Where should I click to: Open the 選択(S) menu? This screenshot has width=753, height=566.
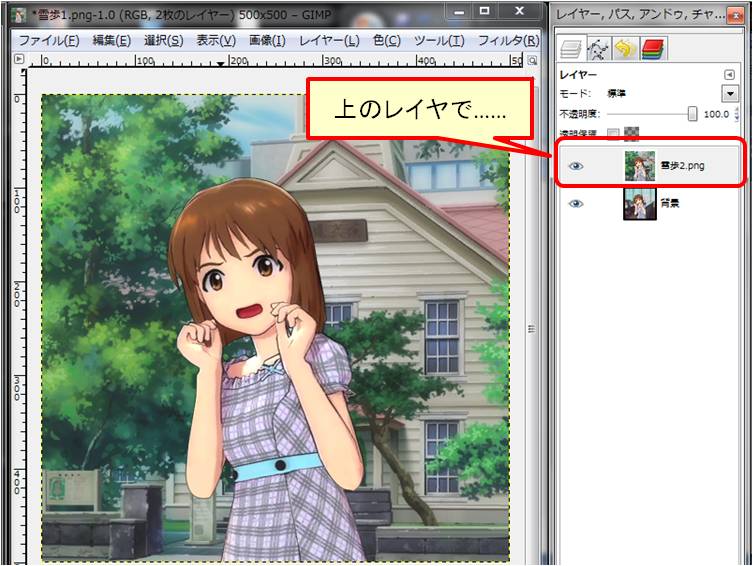click(164, 41)
